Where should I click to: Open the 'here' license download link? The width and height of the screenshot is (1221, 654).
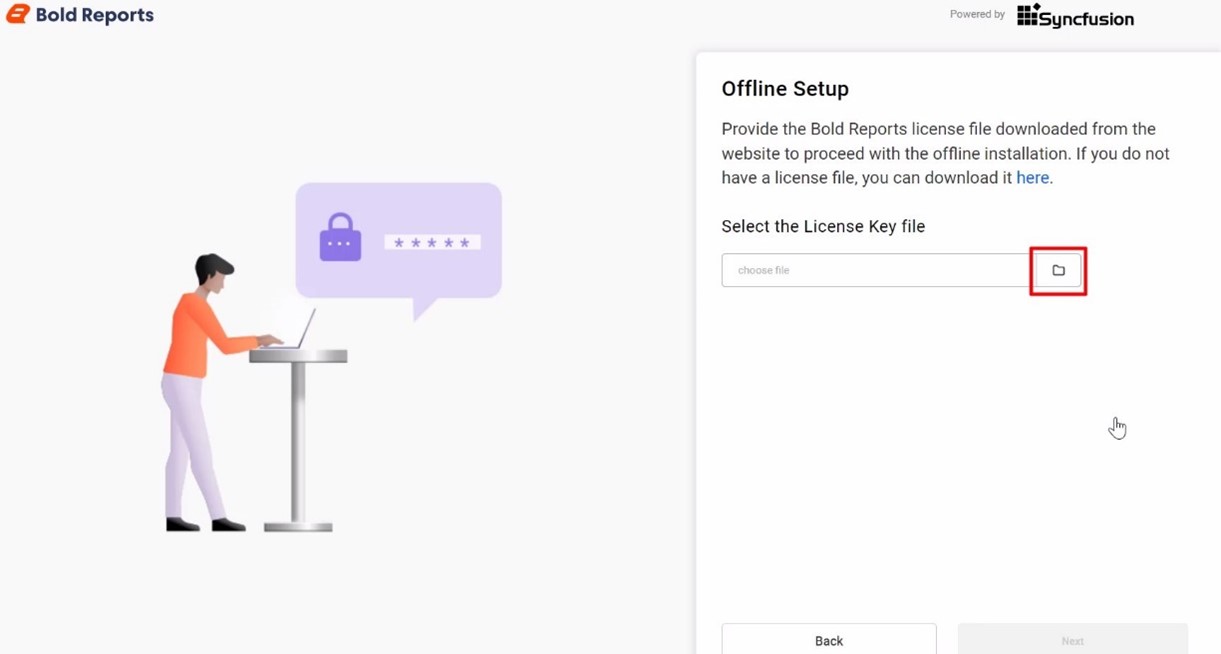pyautogui.click(x=1032, y=178)
